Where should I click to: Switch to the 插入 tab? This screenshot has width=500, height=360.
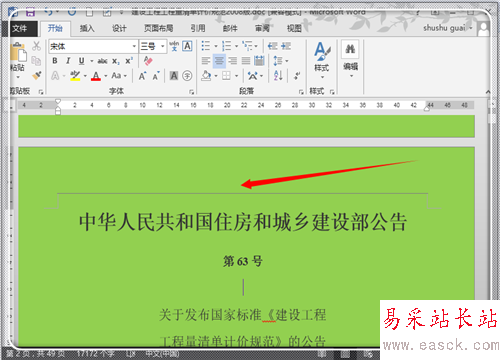tap(87, 29)
